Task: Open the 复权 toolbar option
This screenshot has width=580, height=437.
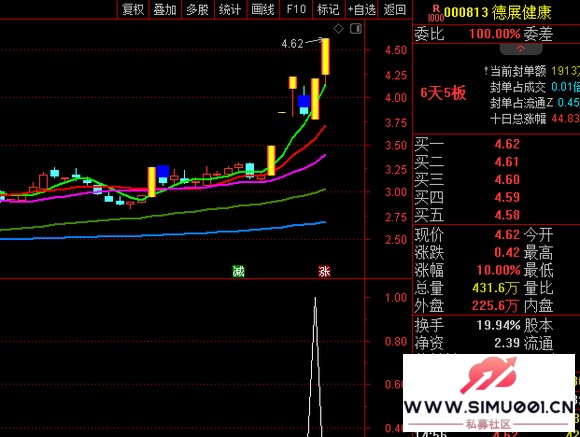Action: click(133, 9)
